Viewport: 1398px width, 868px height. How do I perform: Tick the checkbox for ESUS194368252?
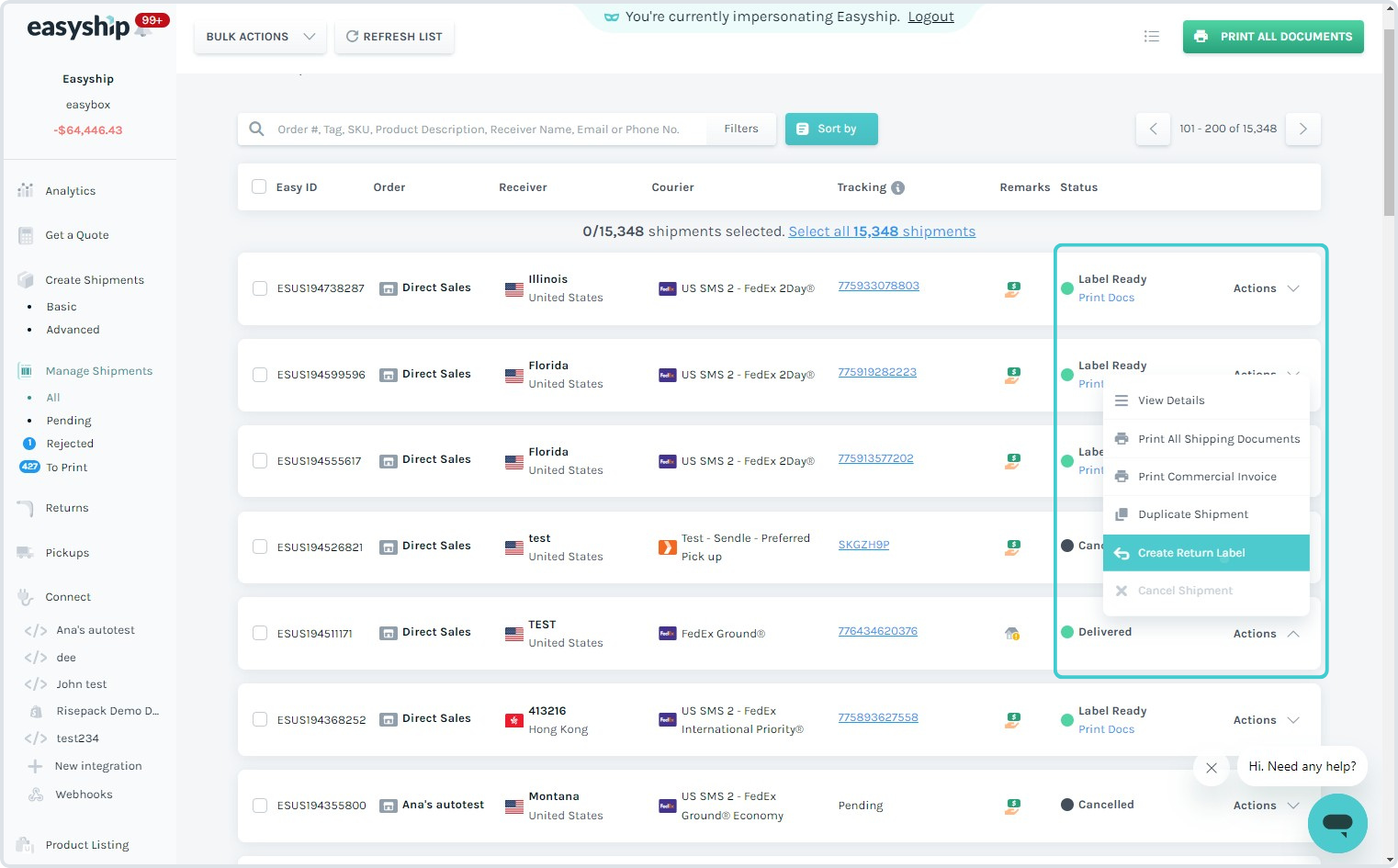tap(260, 720)
